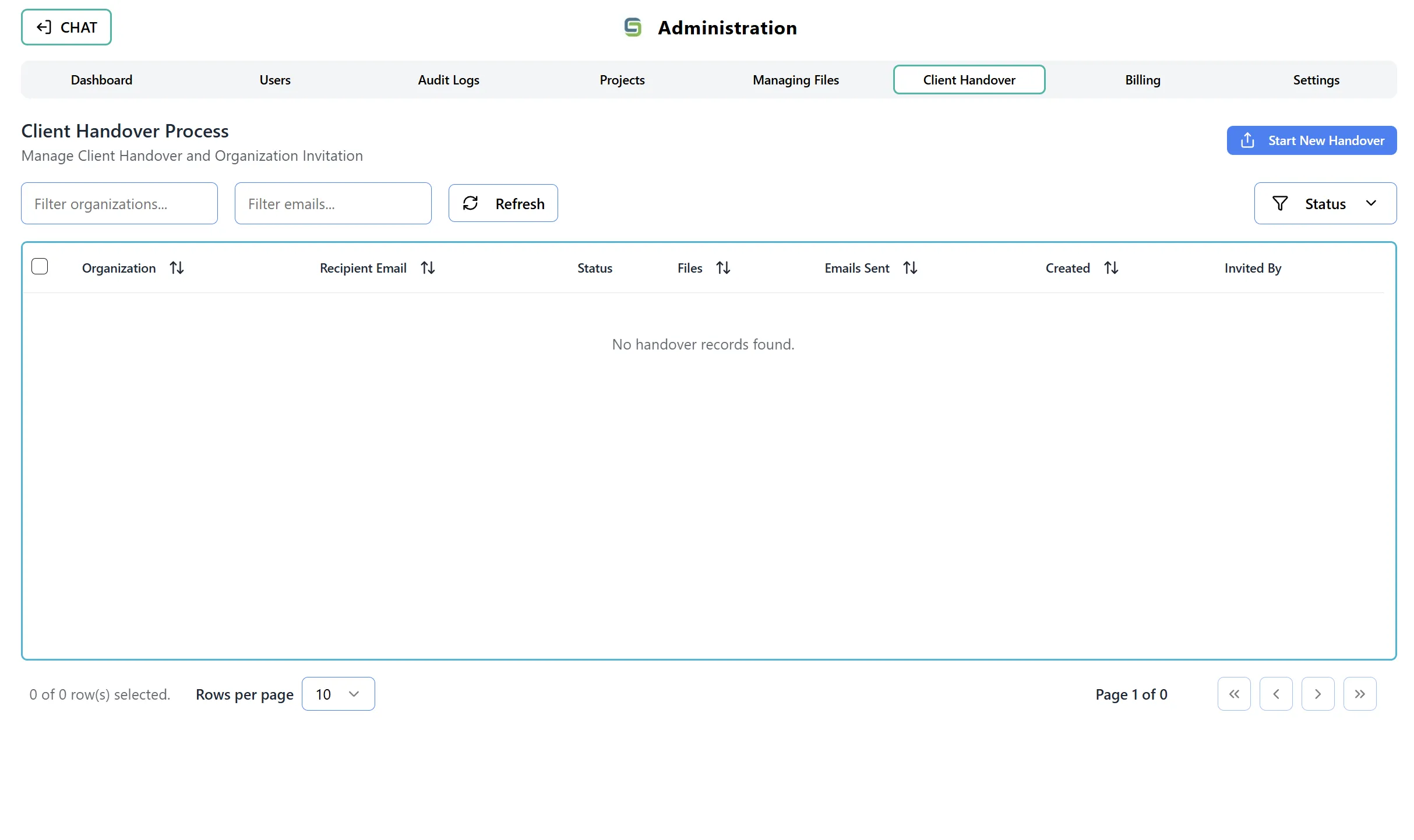Viewport: 1414px width, 840px height.
Task: Sort the Created column
Action: (x=1111, y=267)
